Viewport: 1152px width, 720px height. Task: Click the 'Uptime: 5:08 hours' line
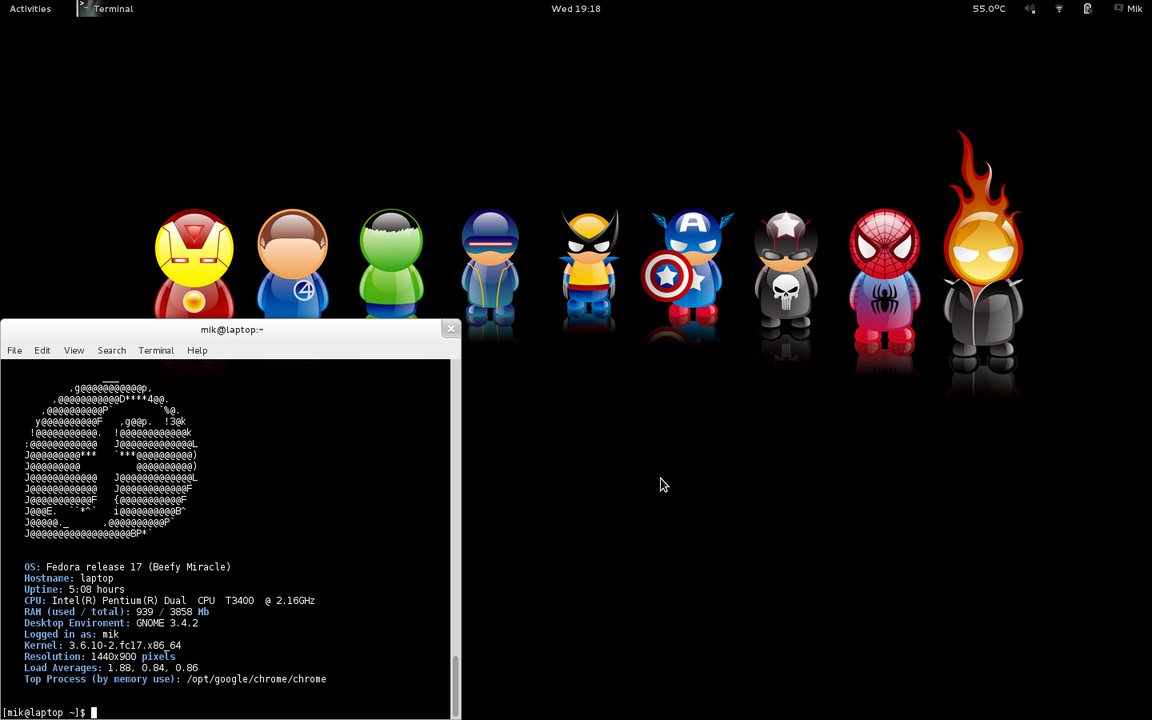(x=74, y=589)
